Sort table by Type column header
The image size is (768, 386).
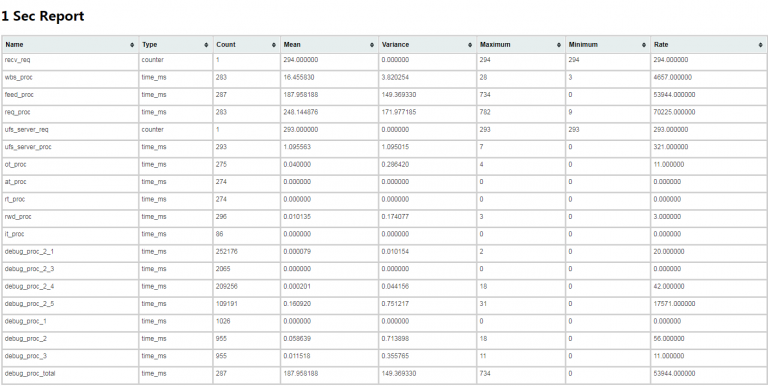click(176, 45)
